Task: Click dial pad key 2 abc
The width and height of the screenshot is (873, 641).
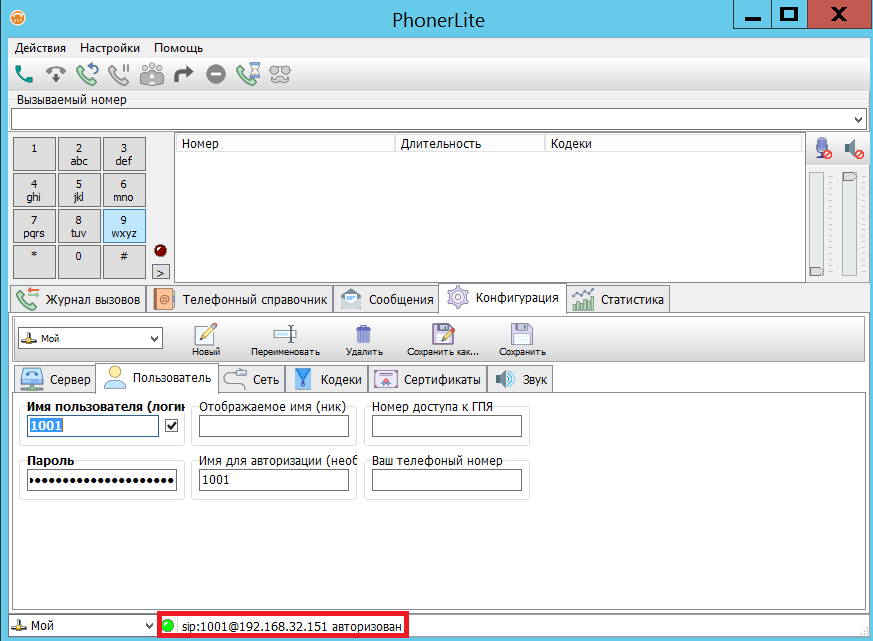Action: (x=79, y=154)
